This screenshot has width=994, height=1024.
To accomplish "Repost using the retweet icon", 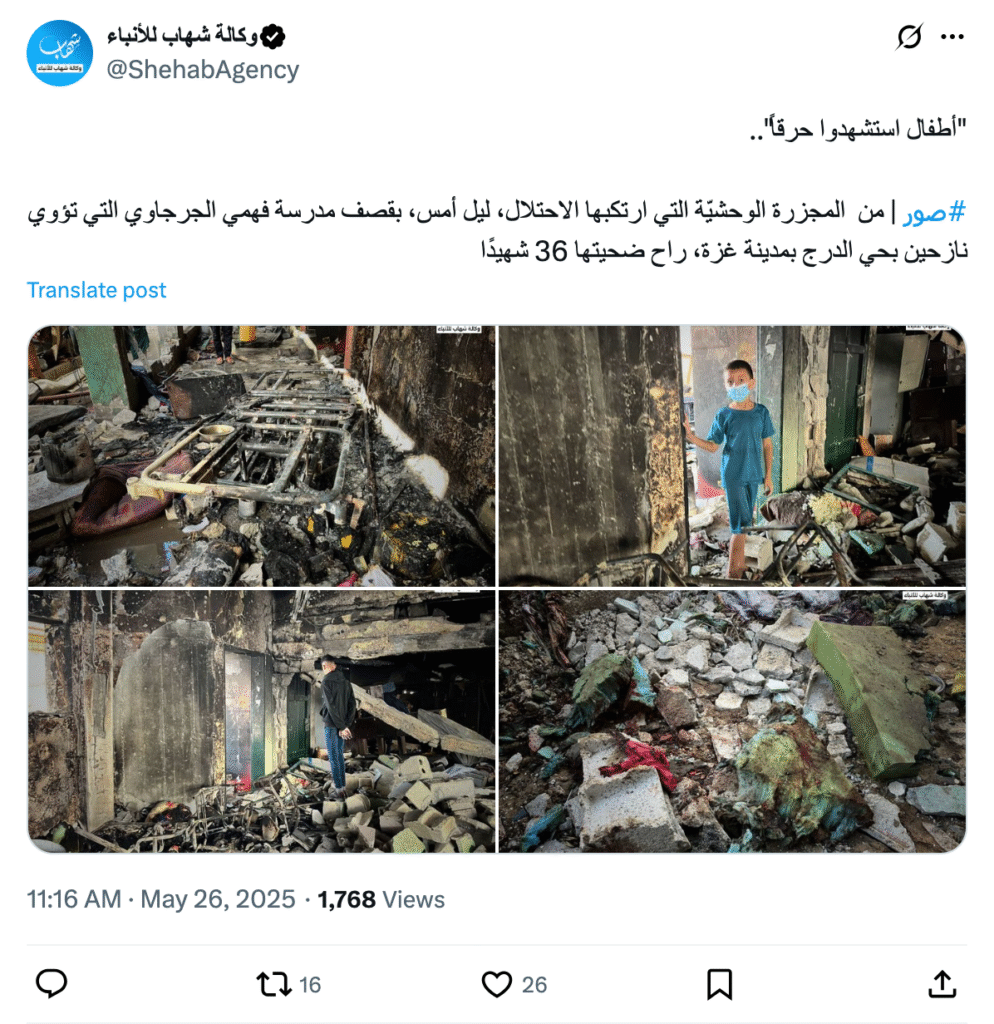I will click(x=274, y=984).
